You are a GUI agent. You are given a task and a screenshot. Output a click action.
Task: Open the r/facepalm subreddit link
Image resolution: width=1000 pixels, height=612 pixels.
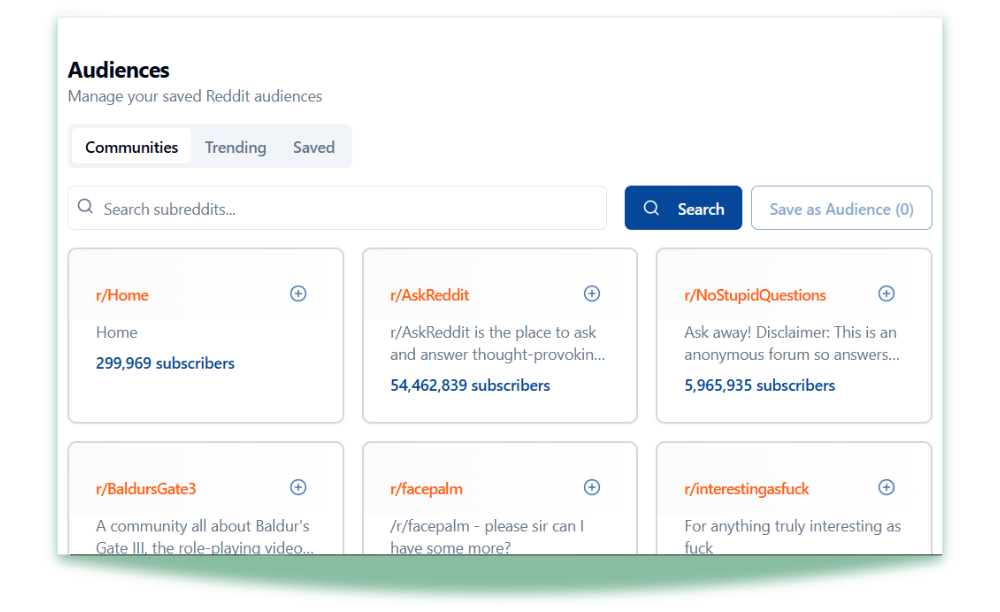click(426, 489)
